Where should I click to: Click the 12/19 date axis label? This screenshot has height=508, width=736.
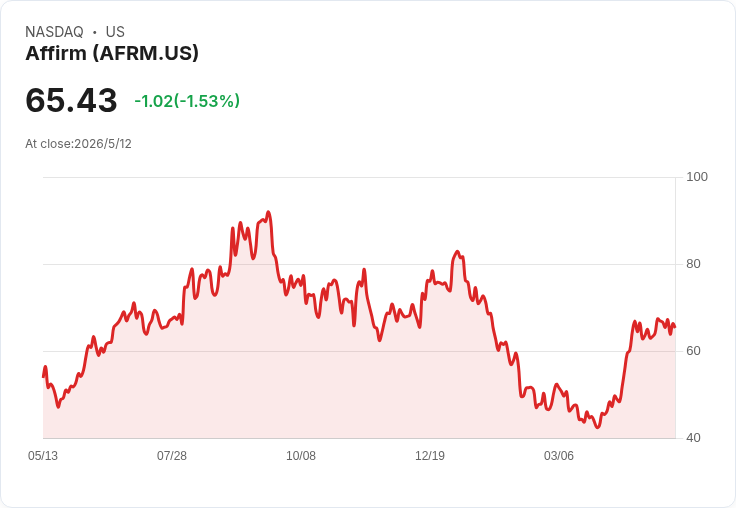430,455
